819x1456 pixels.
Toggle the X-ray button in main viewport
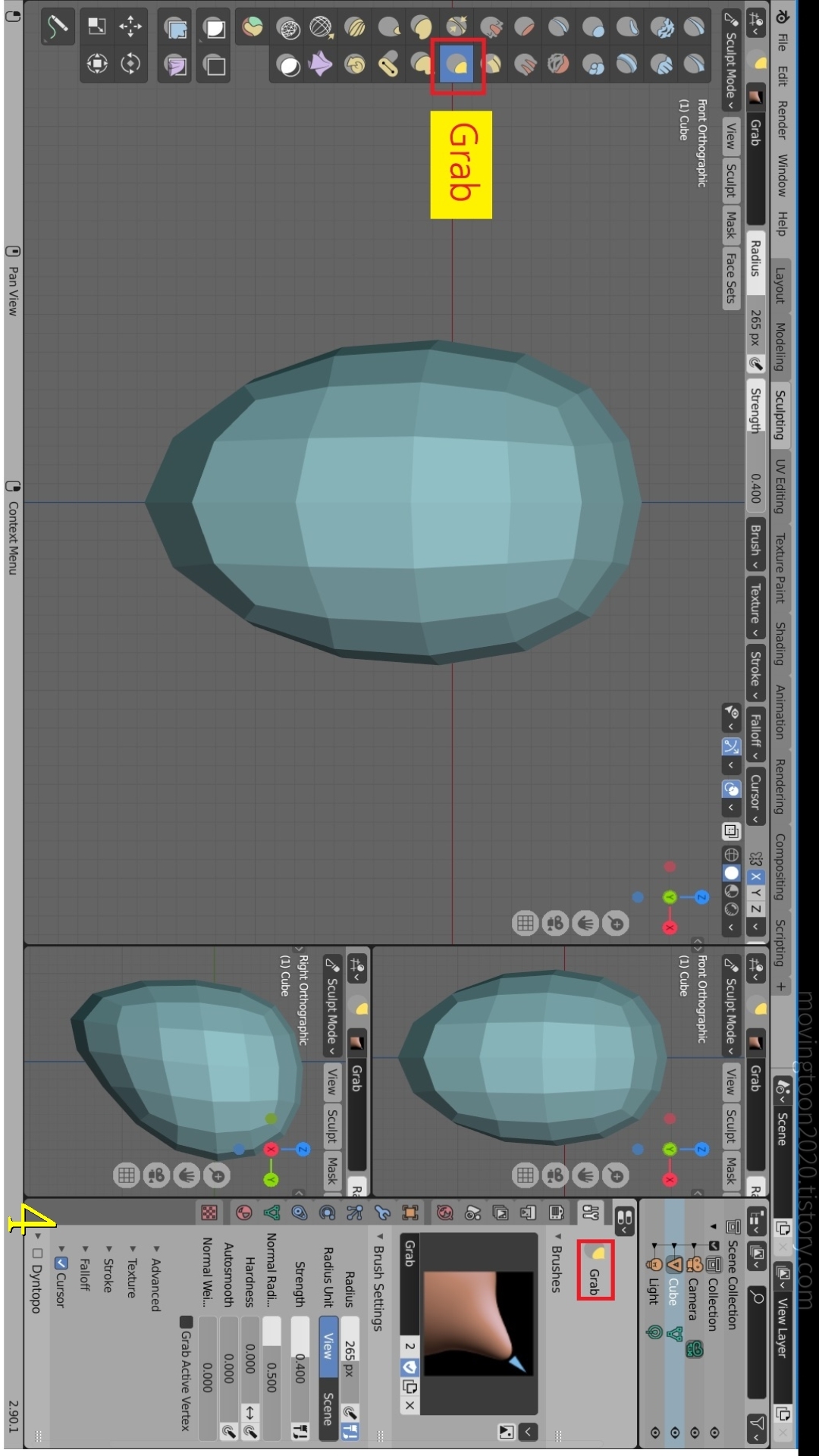coord(731,831)
